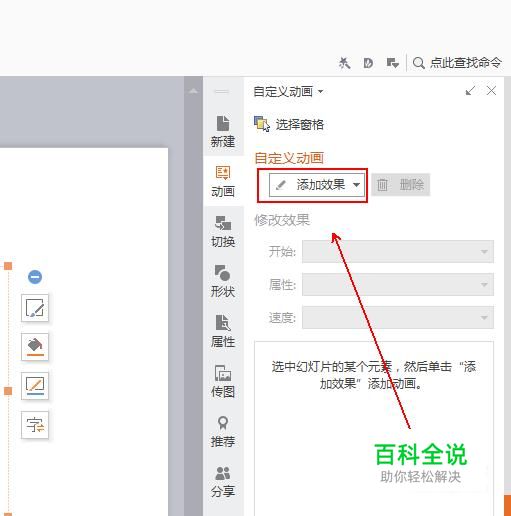Select the 动画 sidebar tab
The image size is (511, 516).
[223, 181]
